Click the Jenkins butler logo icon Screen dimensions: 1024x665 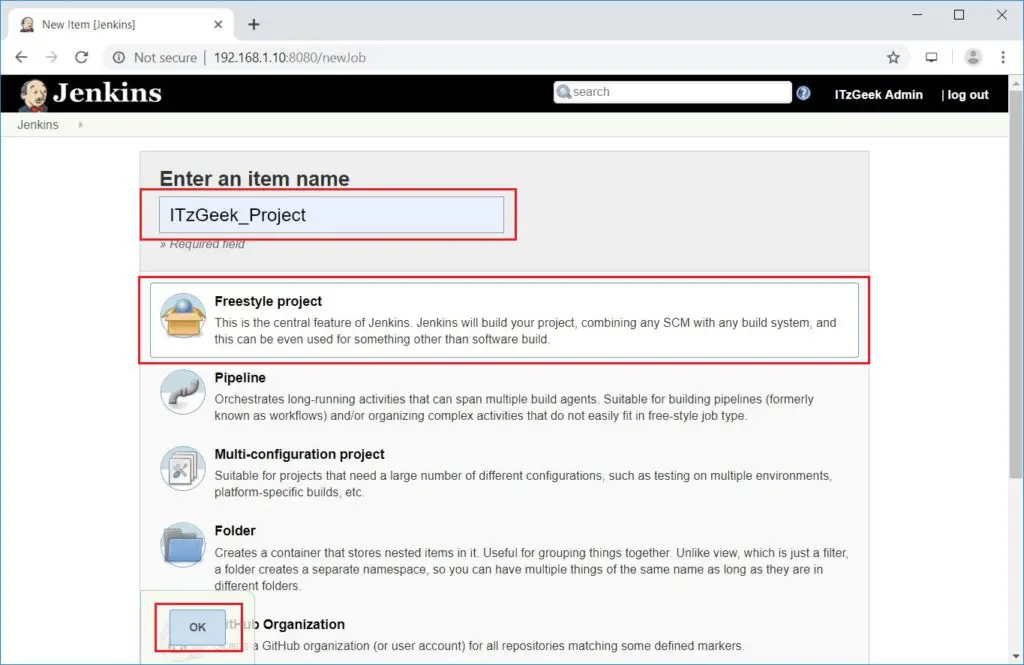click(x=33, y=95)
